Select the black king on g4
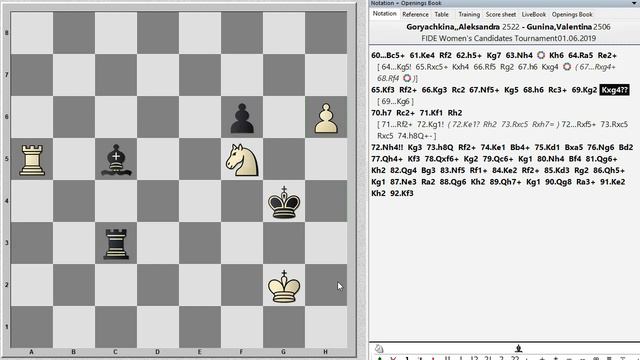640x360 pixels. [284, 202]
